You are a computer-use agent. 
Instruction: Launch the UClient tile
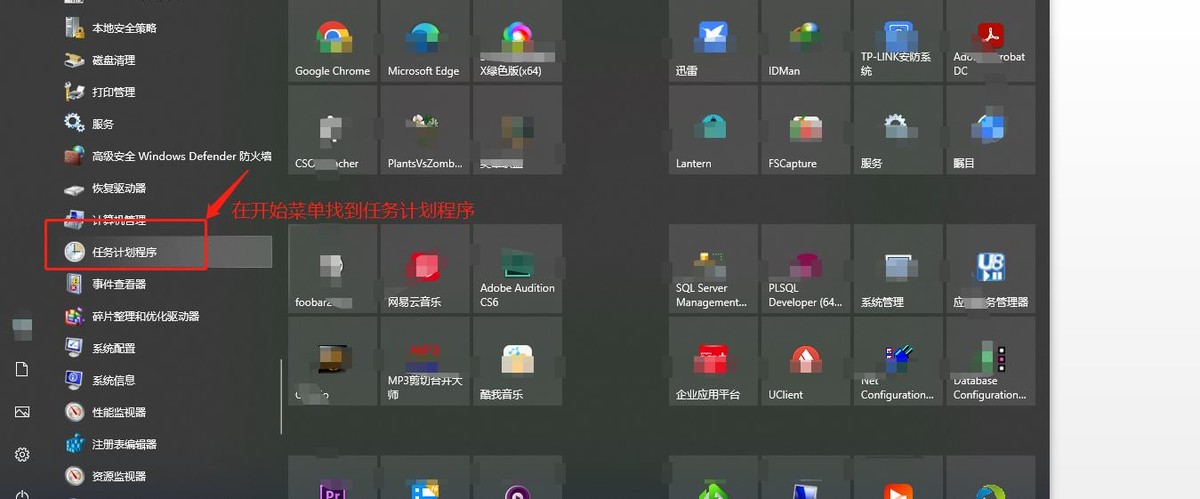point(805,361)
